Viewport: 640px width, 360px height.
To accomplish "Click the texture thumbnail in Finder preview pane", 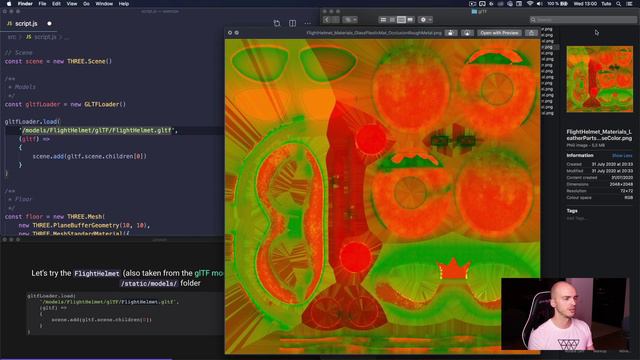I will tap(600, 79).
